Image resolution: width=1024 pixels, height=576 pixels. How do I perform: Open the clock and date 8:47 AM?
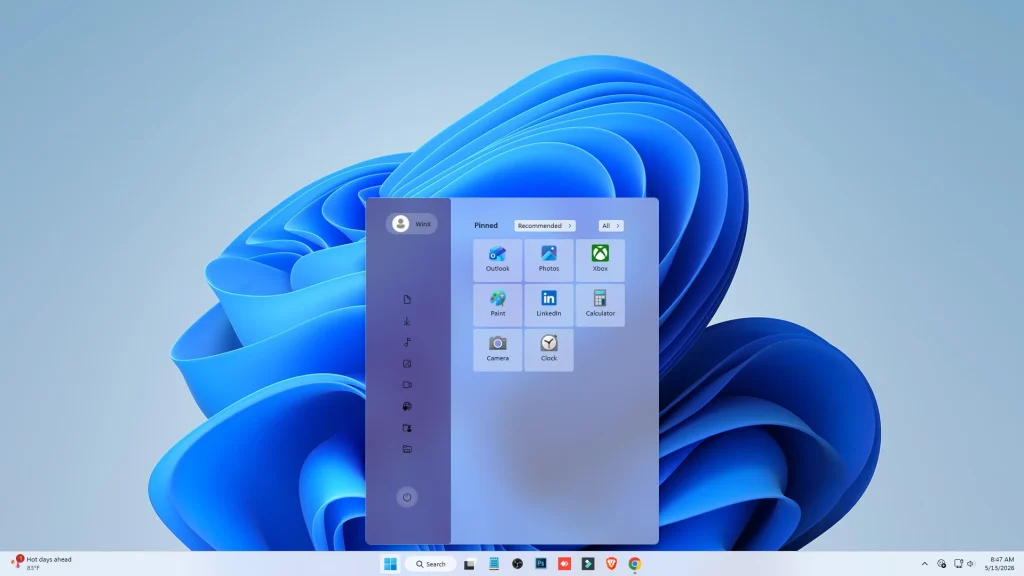point(999,564)
